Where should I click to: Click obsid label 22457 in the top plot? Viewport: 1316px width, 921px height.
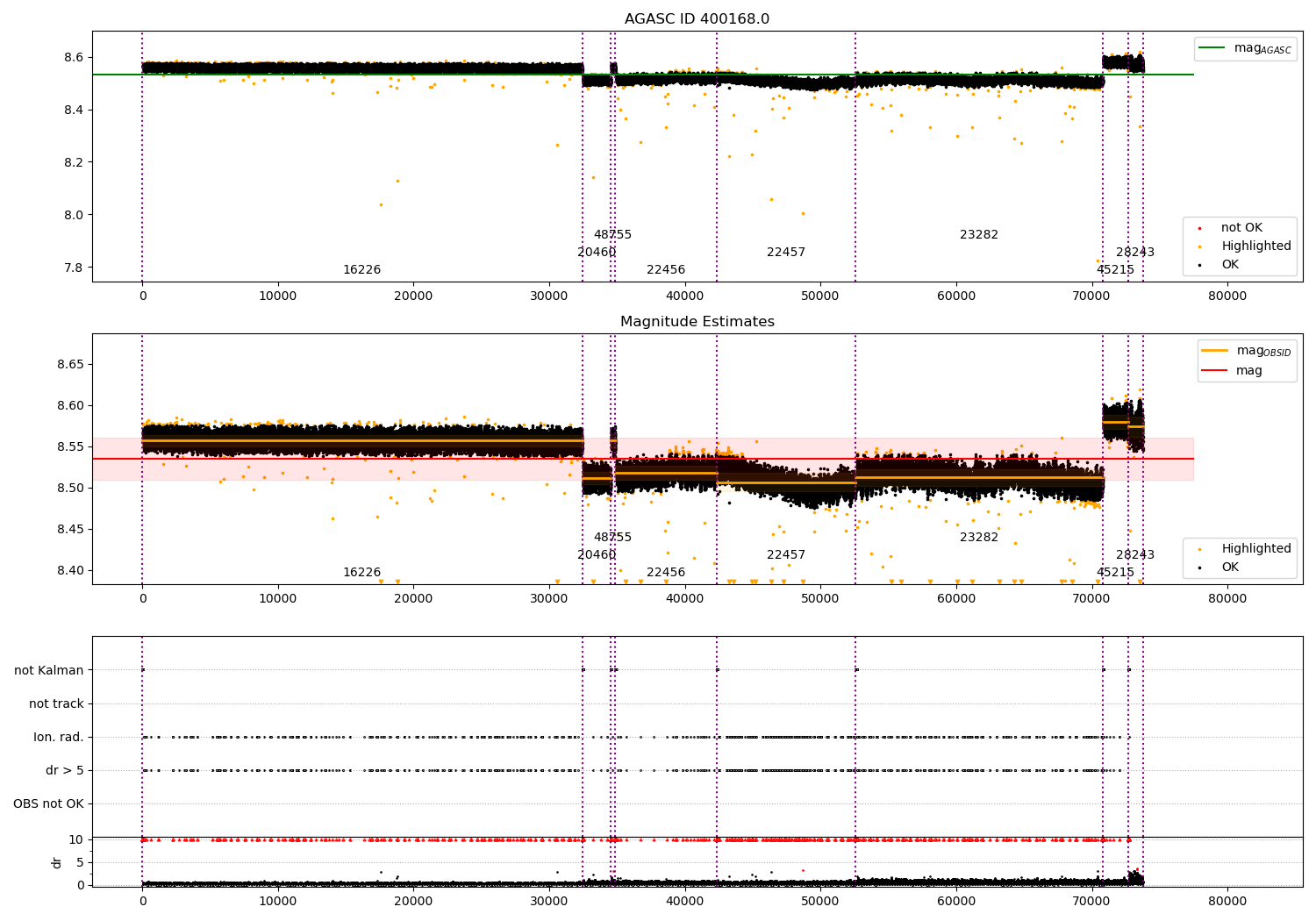(x=786, y=253)
